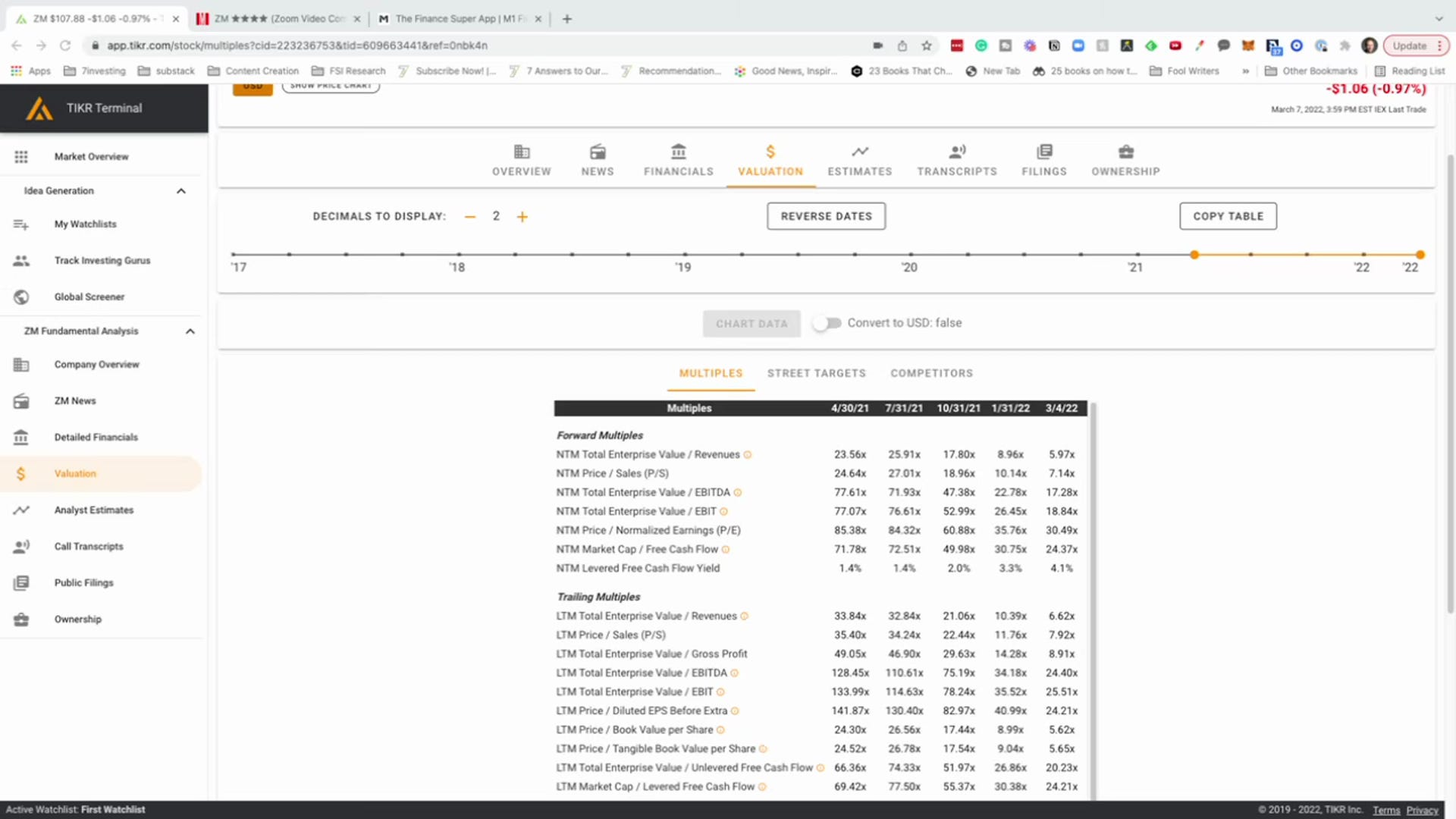The height and width of the screenshot is (819, 1456).
Task: Click the browser back arrow
Action: point(17,45)
